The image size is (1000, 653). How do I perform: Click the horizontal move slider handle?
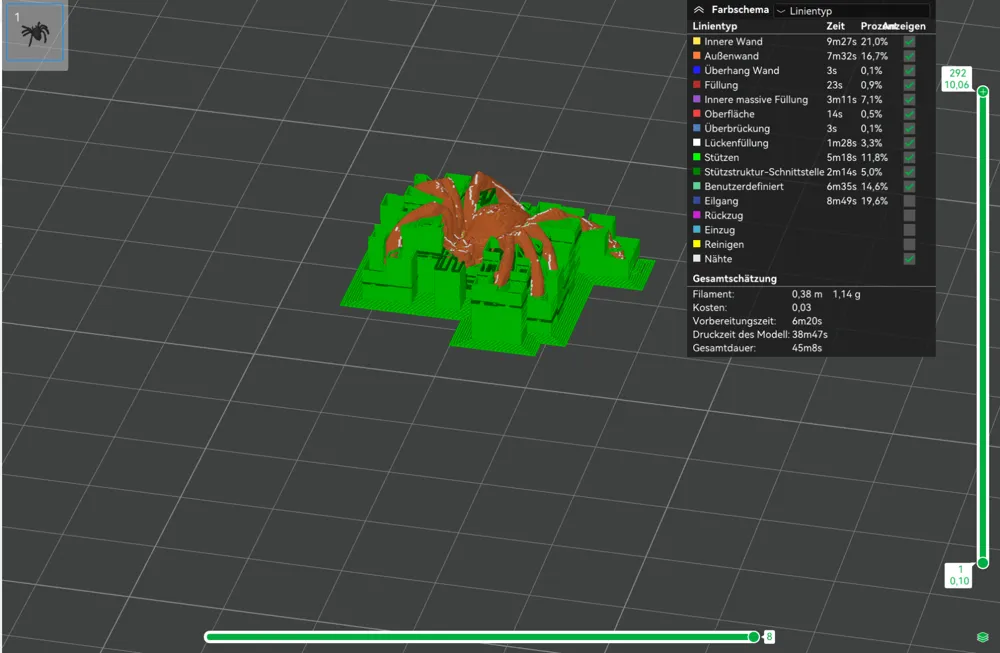[753, 636]
